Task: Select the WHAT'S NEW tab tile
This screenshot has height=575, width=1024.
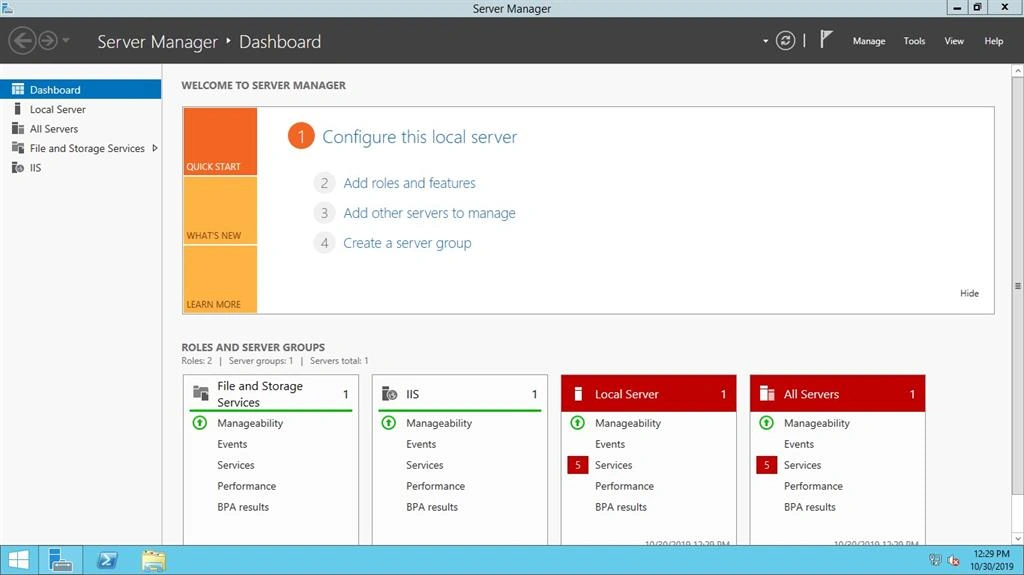Action: point(220,210)
